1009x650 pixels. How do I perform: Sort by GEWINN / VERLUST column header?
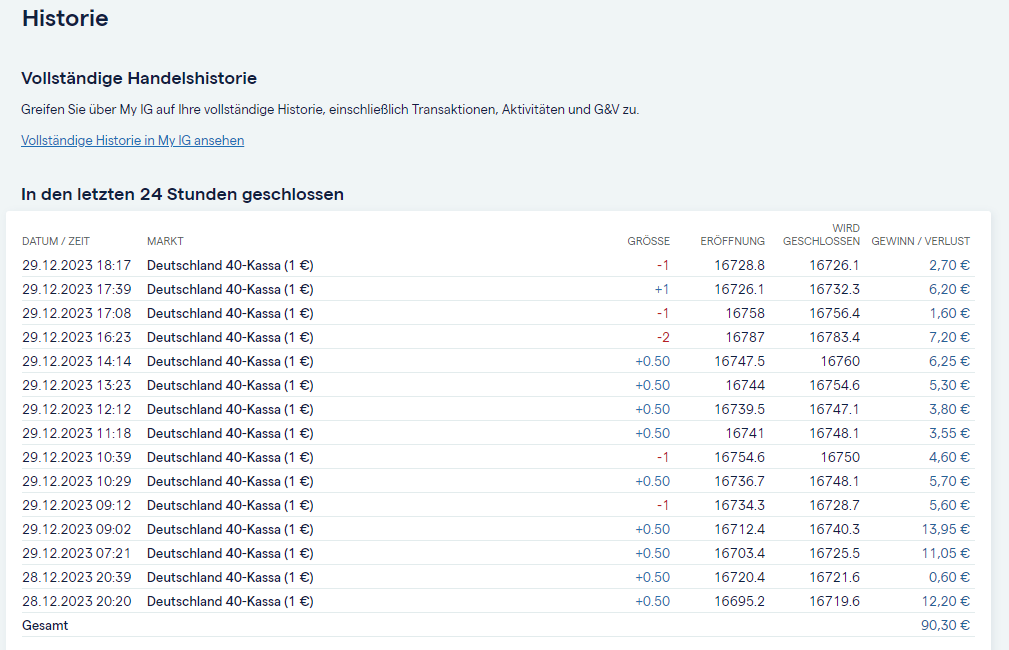pyautogui.click(x=920, y=241)
